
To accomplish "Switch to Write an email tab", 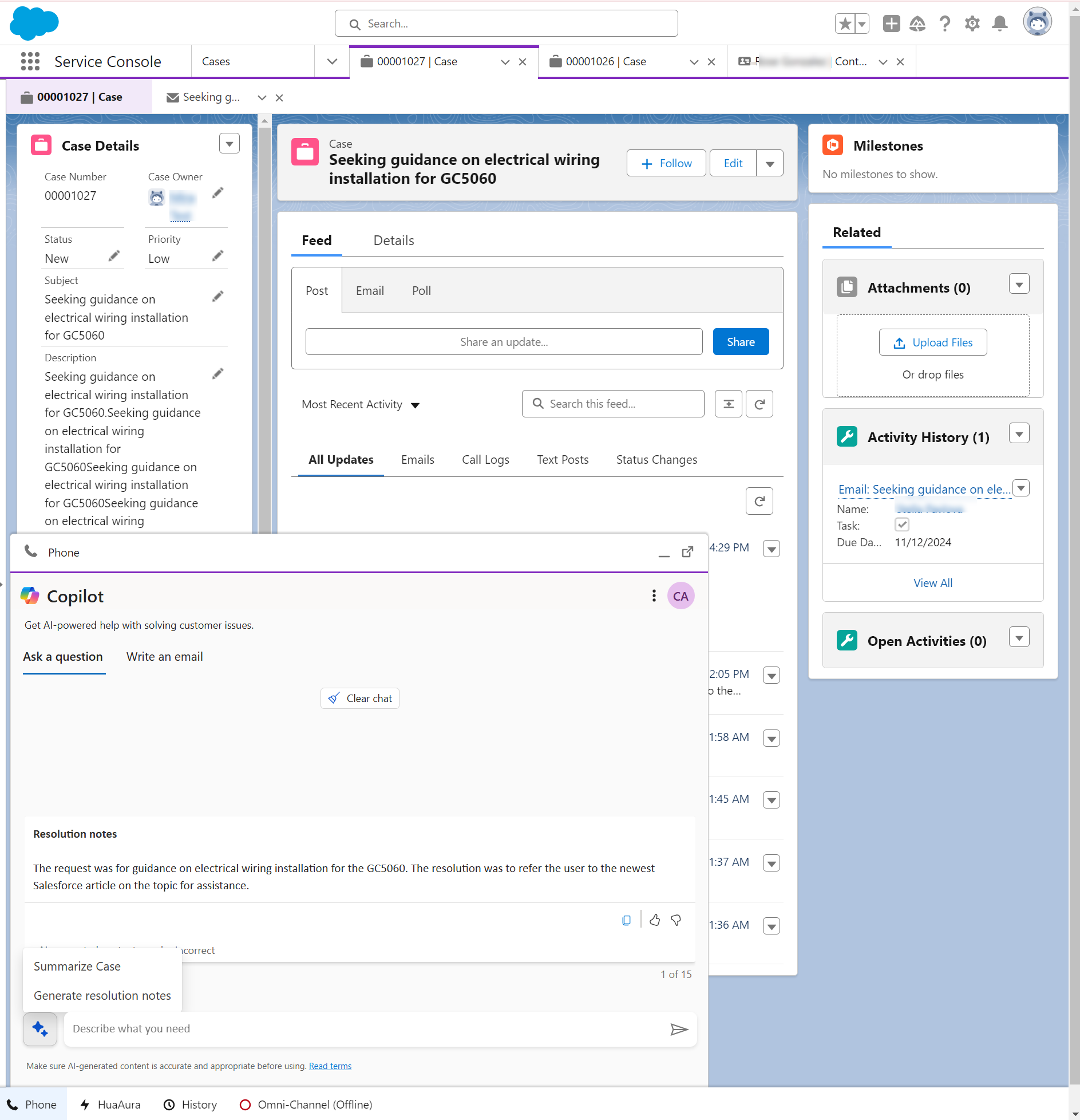I will point(164,656).
